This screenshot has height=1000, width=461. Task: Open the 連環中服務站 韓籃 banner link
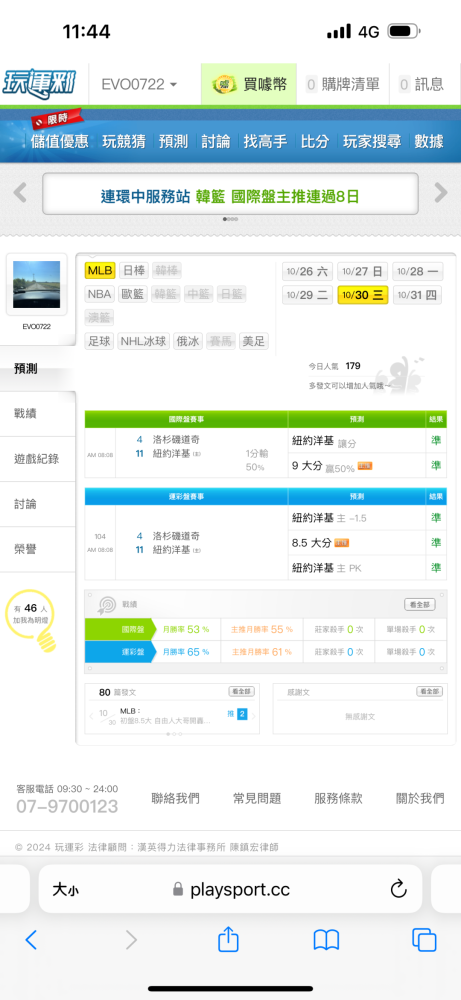click(230, 194)
